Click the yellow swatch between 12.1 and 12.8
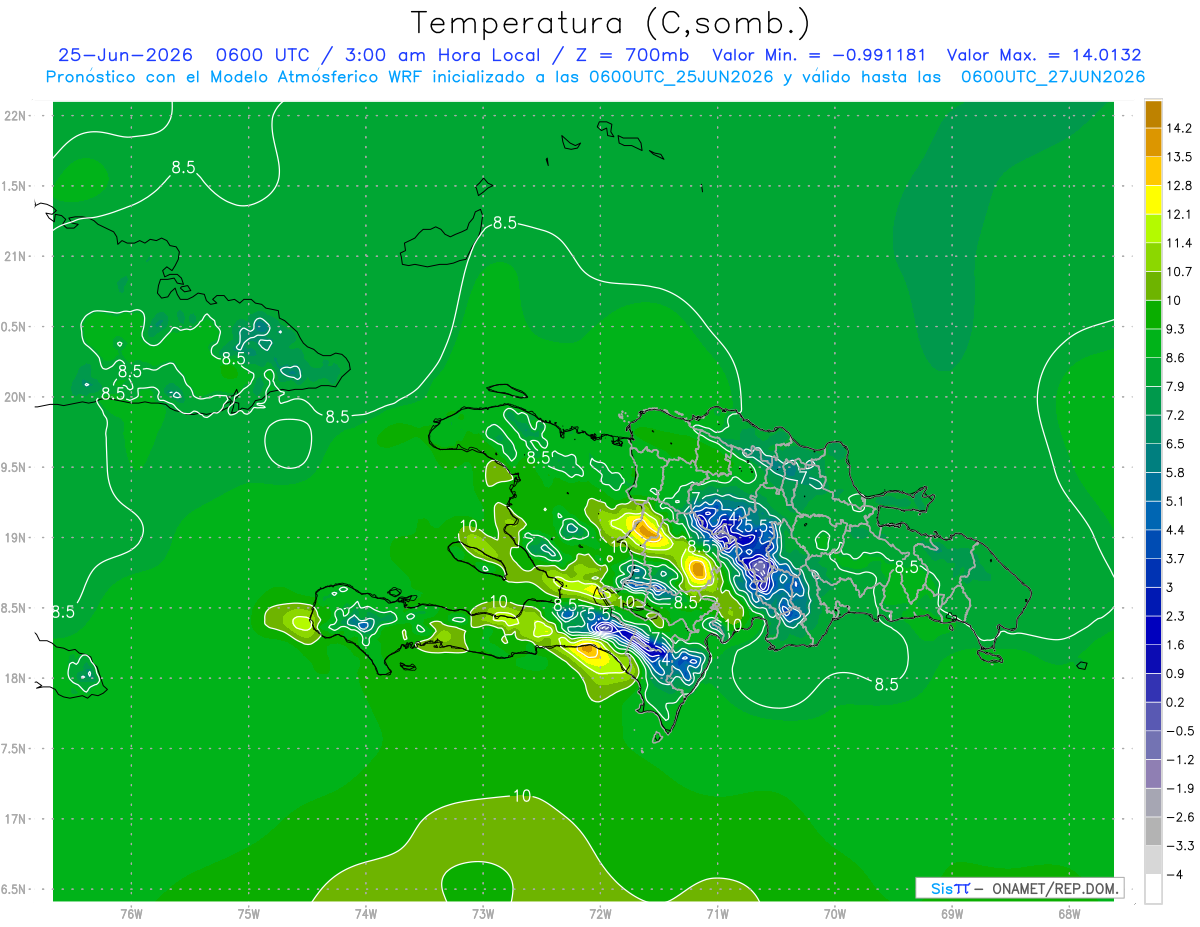The image size is (1200, 927). coord(1153,200)
